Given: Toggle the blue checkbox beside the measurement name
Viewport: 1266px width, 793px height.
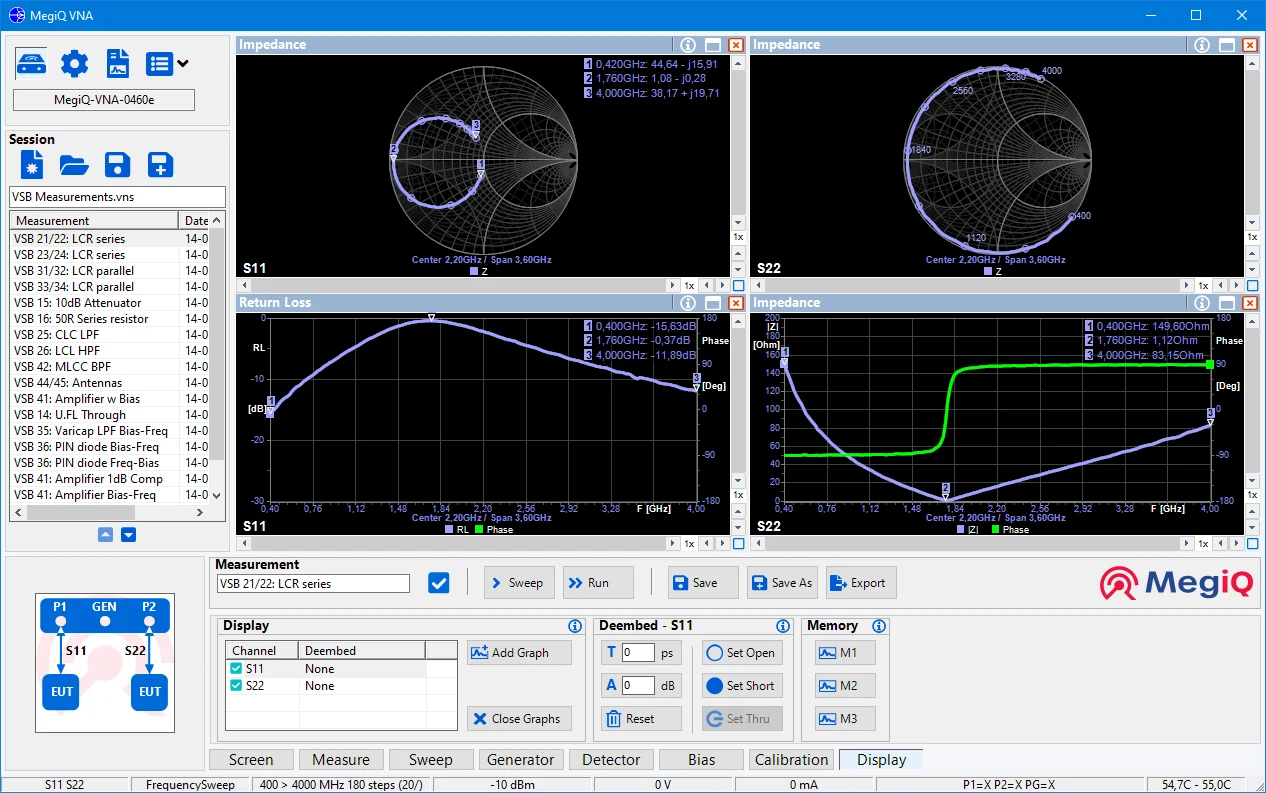Looking at the screenshot, I should pyautogui.click(x=438, y=583).
